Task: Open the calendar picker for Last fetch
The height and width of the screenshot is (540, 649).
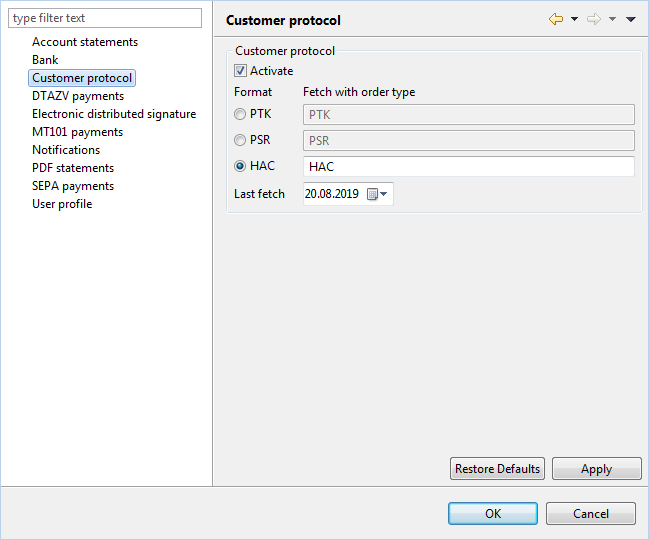Action: click(377, 194)
